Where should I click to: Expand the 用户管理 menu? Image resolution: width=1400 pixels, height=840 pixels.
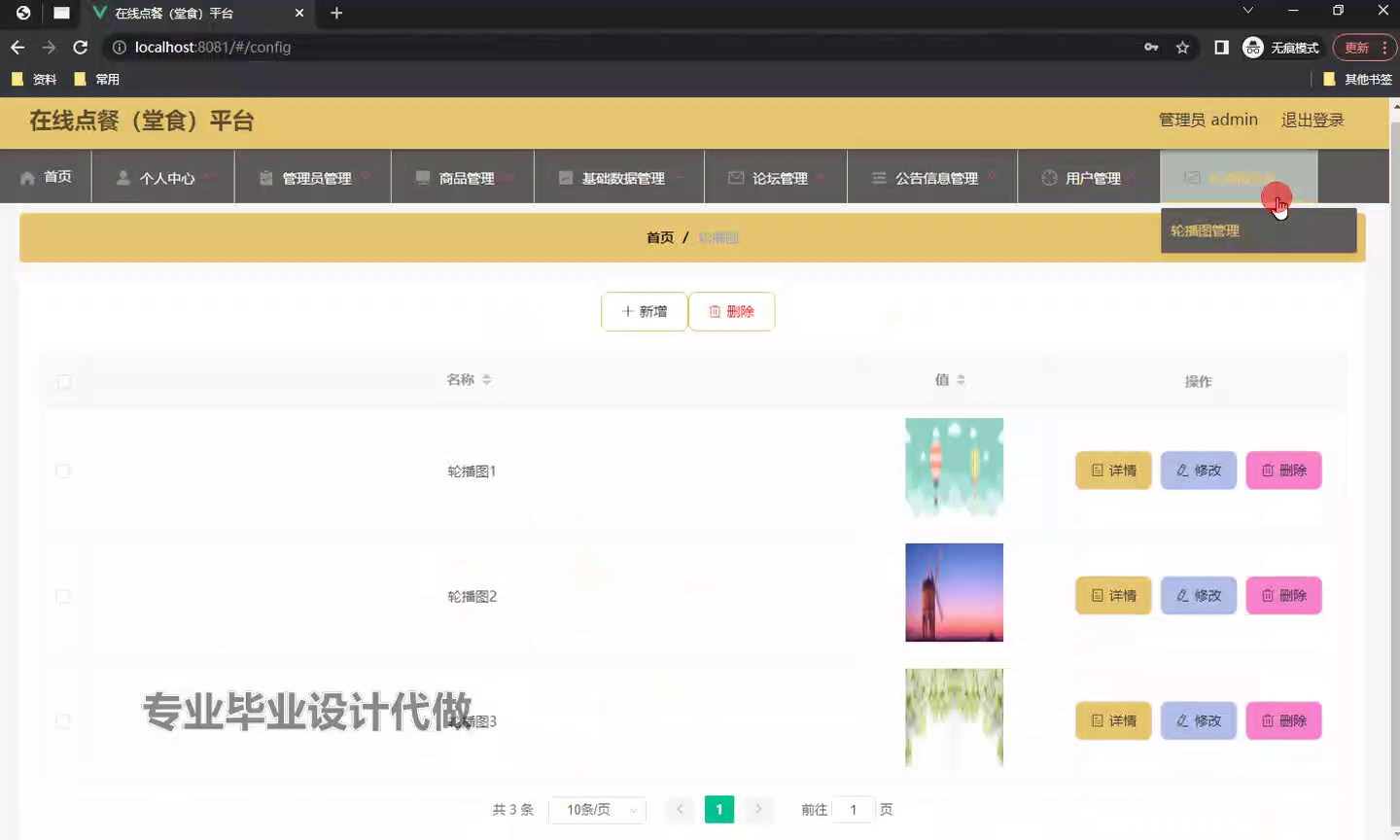(x=1089, y=177)
